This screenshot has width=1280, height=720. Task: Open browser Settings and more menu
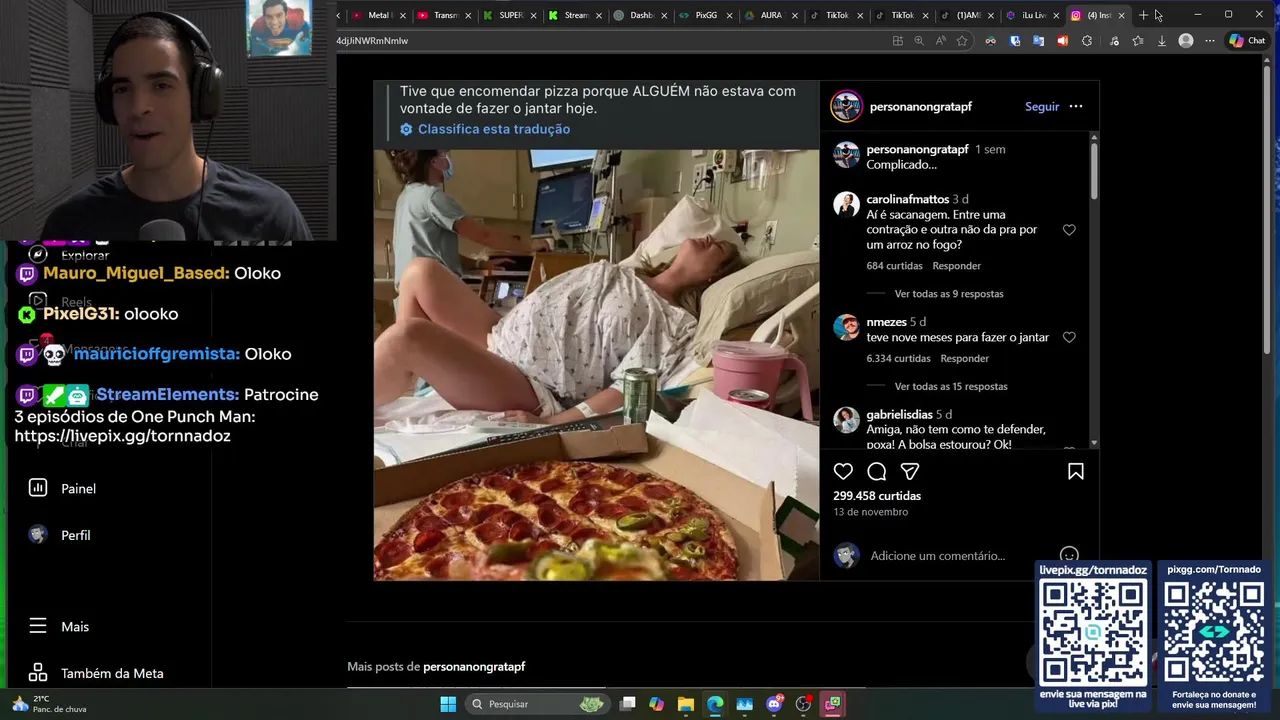pos(1209,41)
